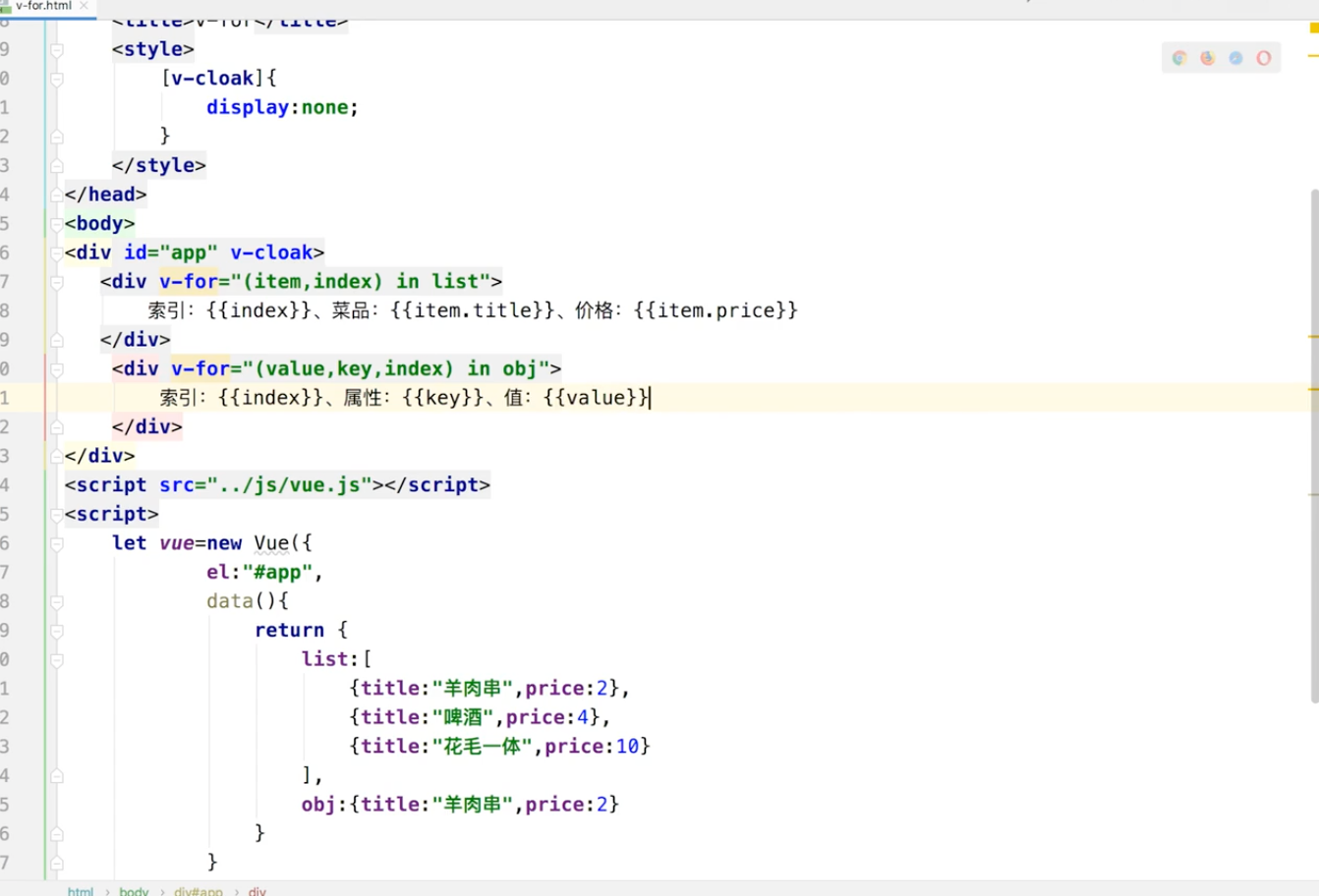Viewport: 1319px width, 896px height.
Task: Click the yellow inspection status indicator
Action: (x=1314, y=28)
